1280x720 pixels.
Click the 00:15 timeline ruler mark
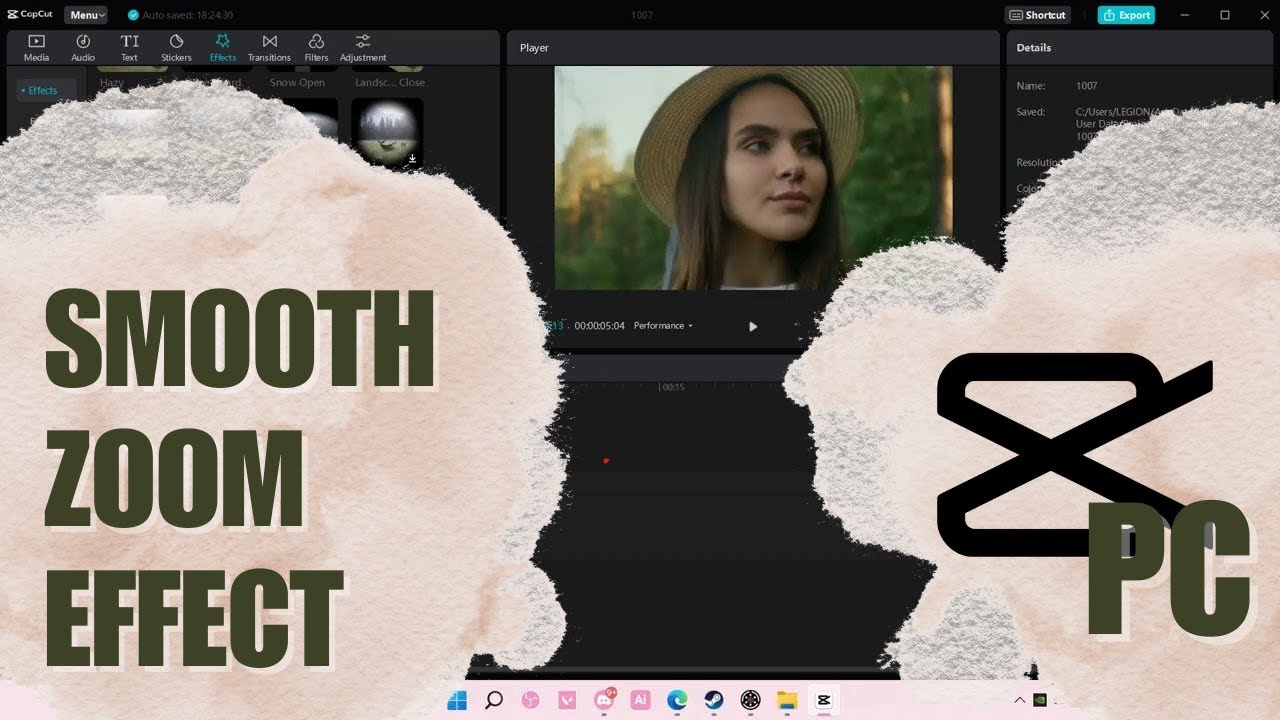tap(673, 387)
